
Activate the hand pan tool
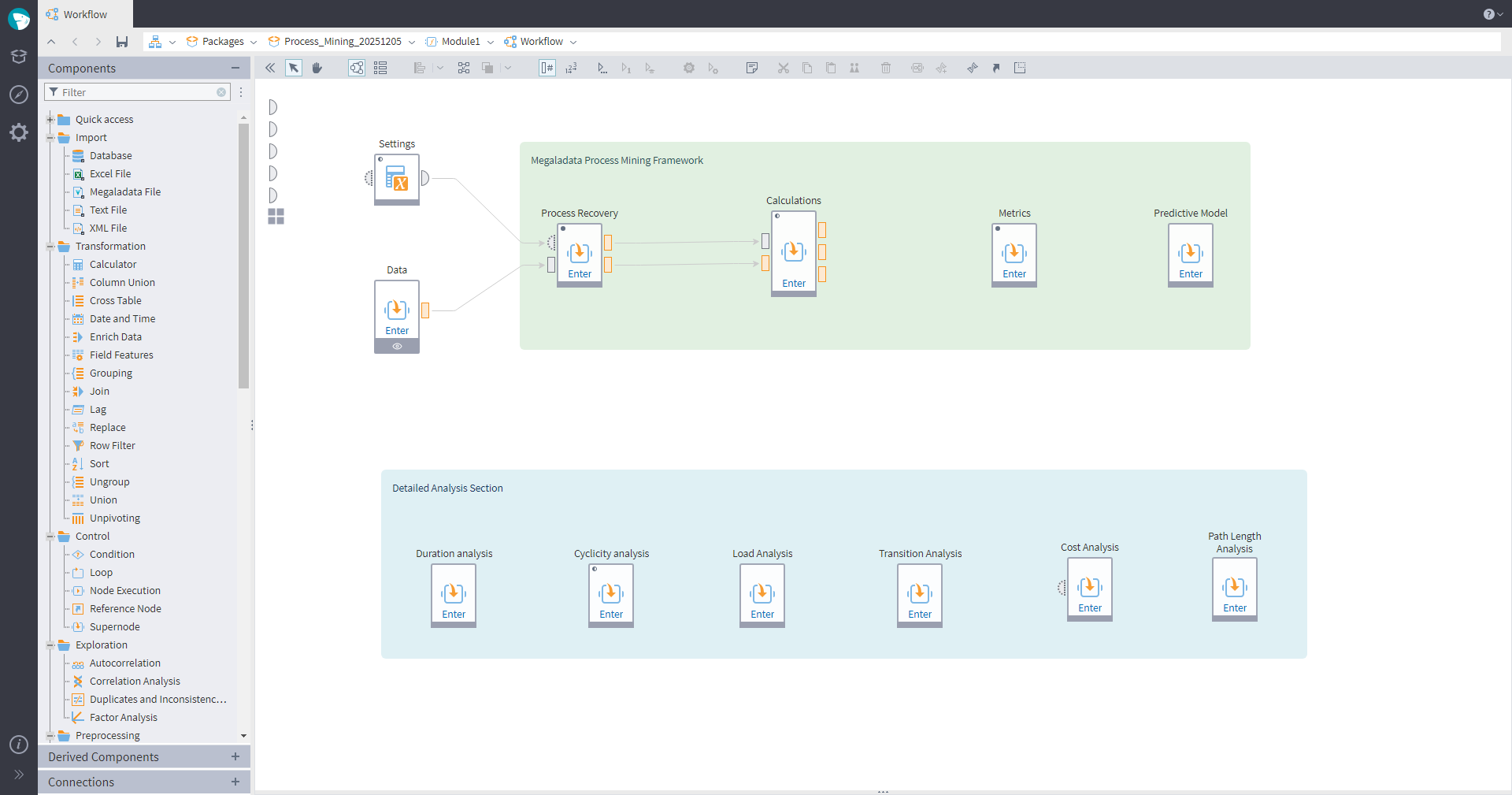[x=317, y=68]
